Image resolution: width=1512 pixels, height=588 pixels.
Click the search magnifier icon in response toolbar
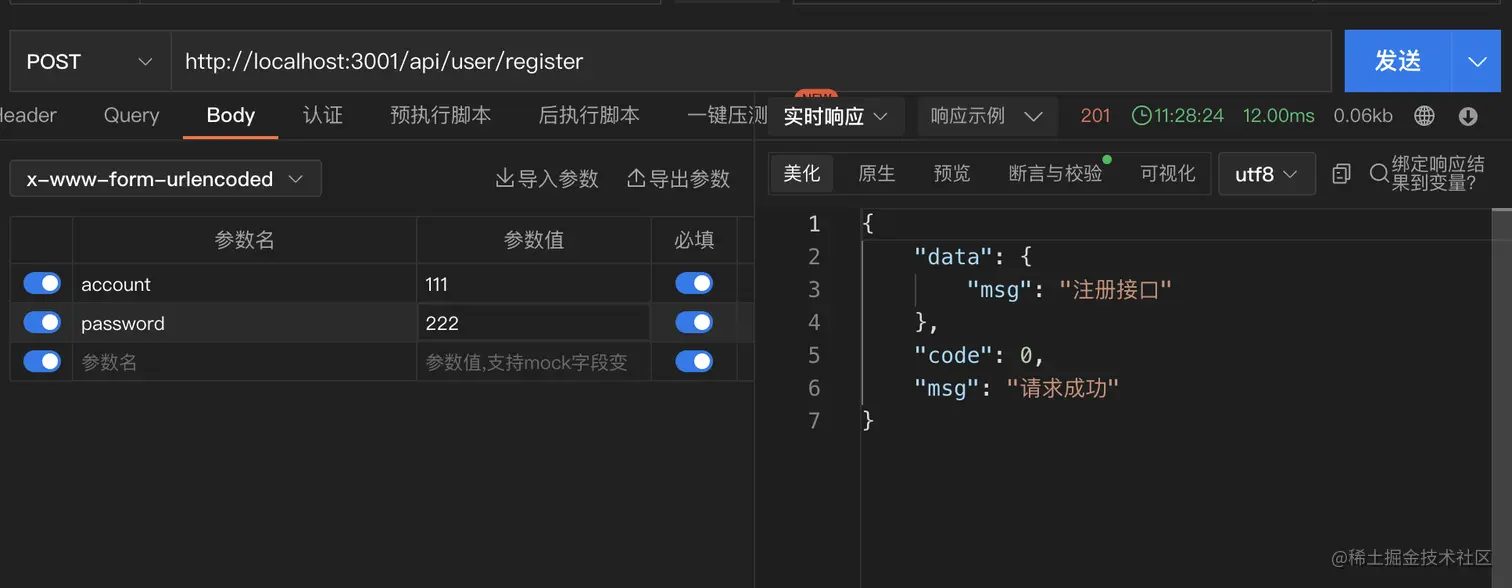(x=1379, y=174)
